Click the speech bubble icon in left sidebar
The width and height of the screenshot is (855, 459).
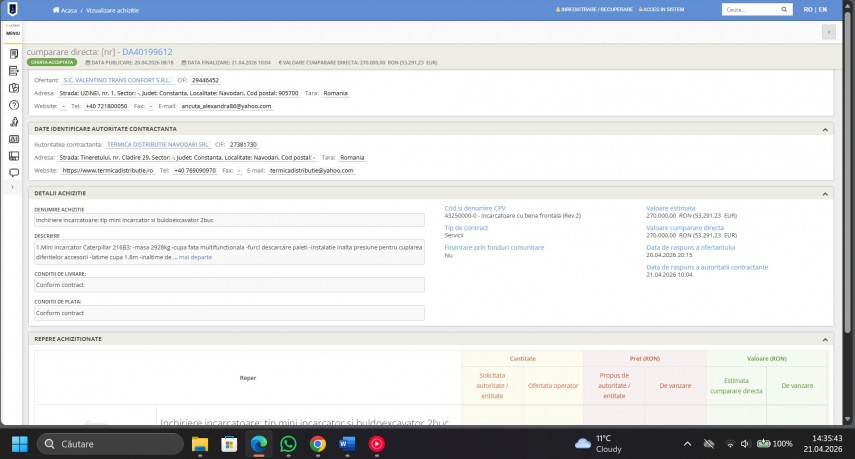(13, 172)
